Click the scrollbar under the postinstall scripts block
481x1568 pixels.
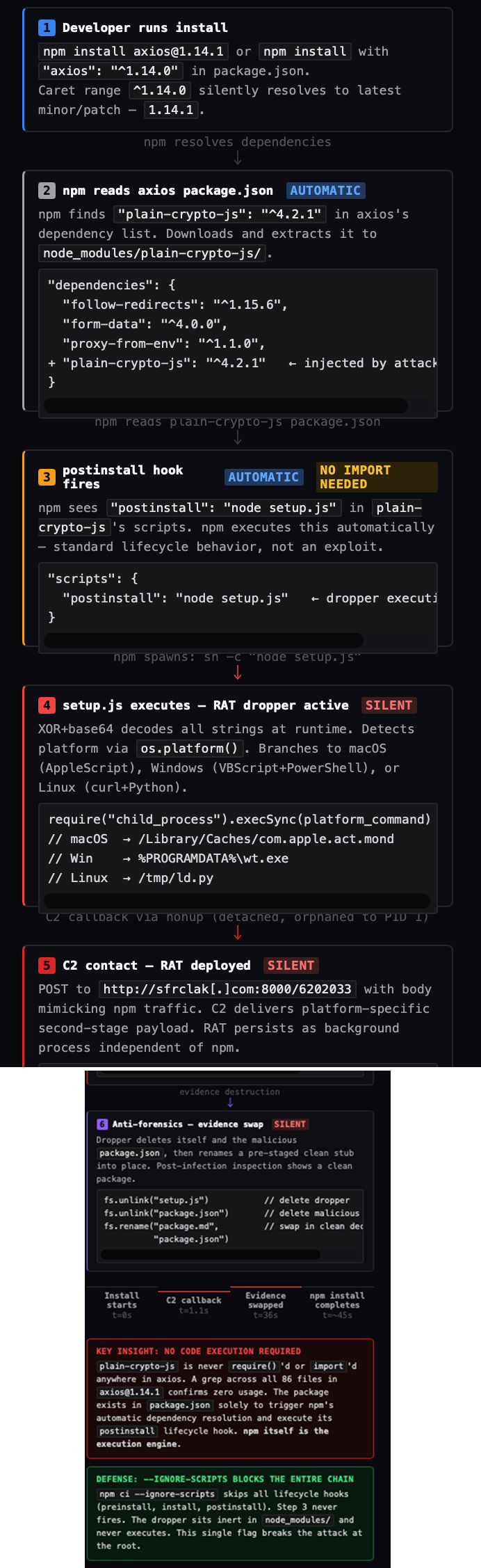tap(204, 640)
